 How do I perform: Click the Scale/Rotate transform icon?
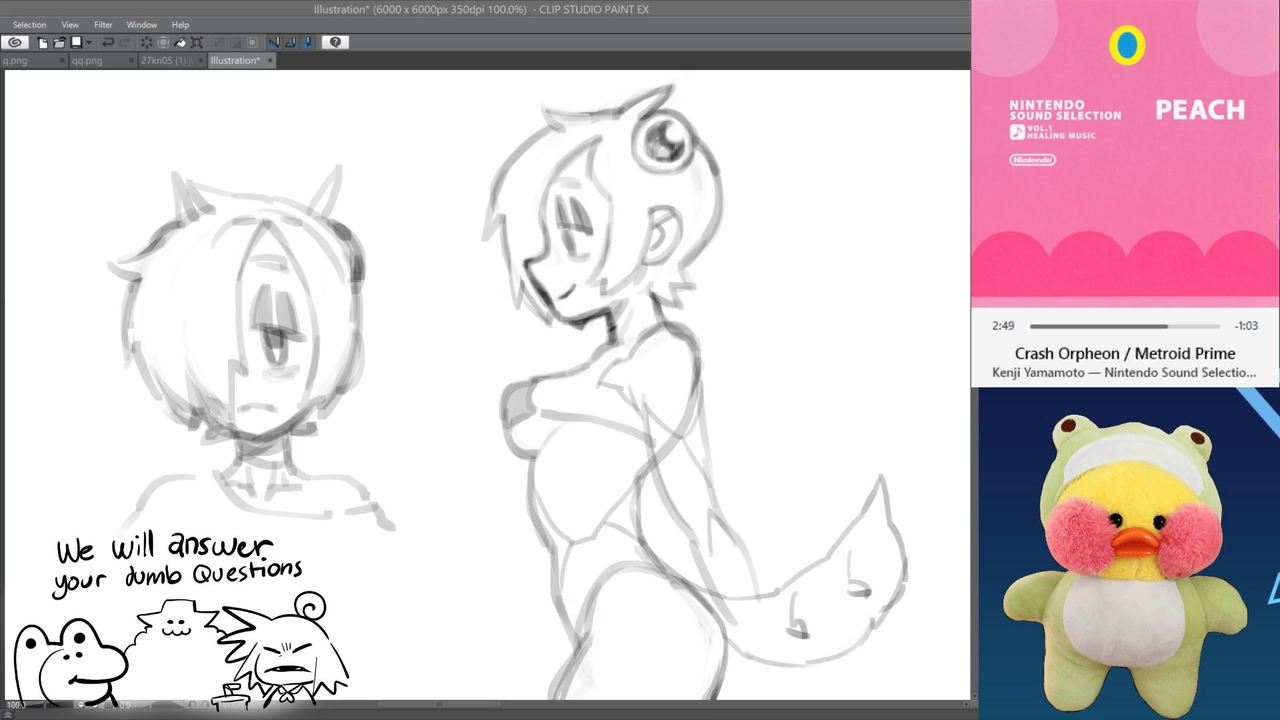pos(197,43)
